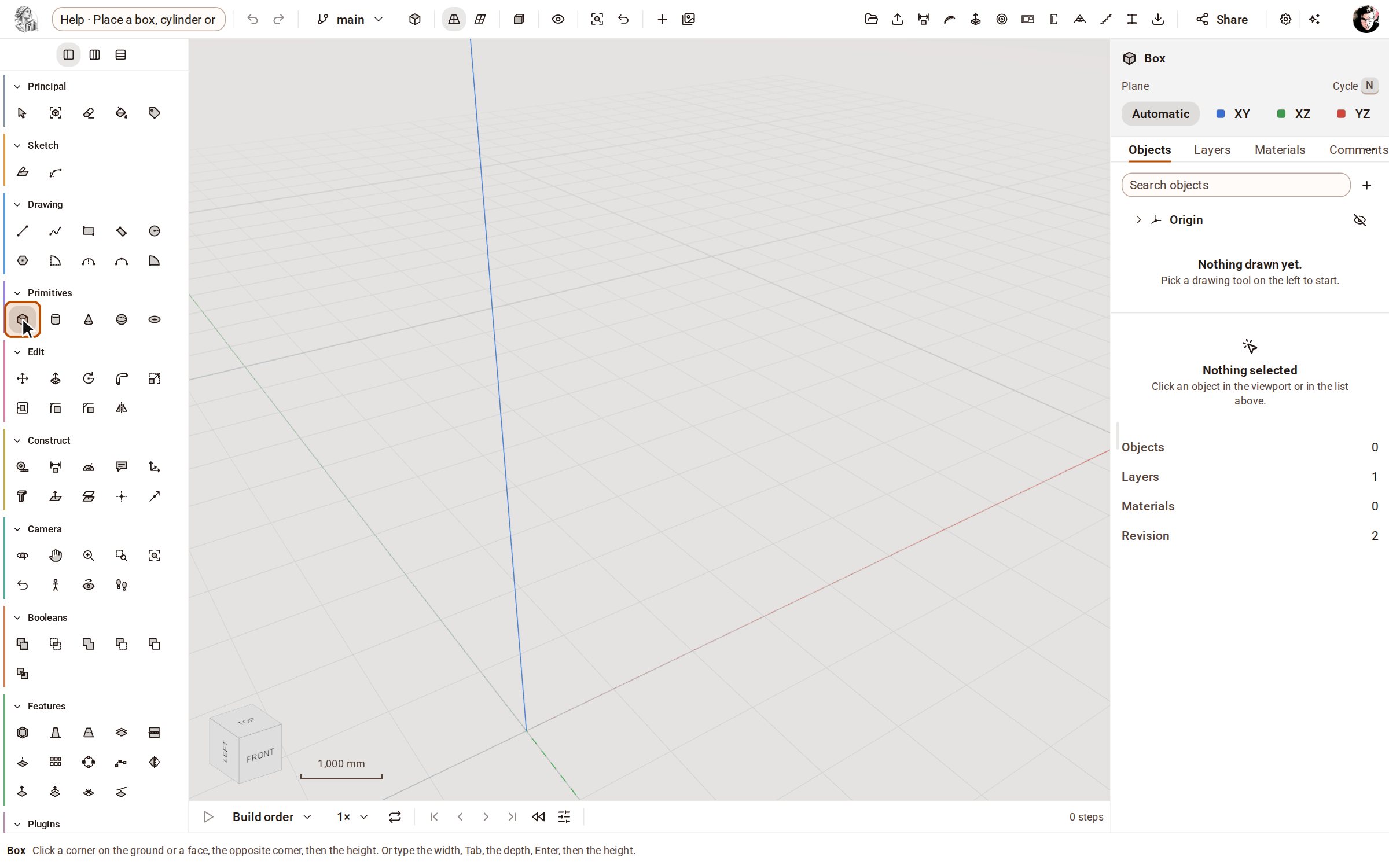Open the Text note construct tool
This screenshot has width=1389, height=868.
[x=122, y=467]
